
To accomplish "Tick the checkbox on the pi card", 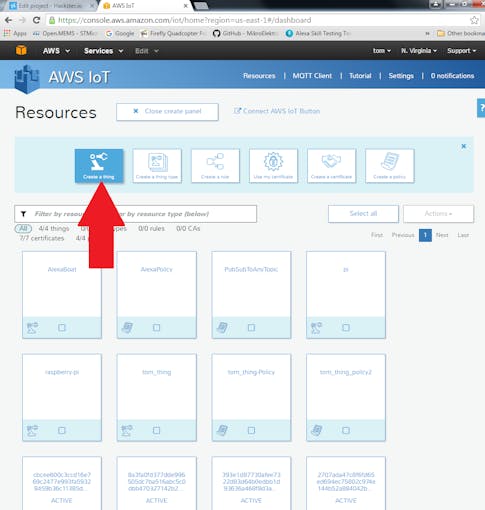I will click(346, 328).
